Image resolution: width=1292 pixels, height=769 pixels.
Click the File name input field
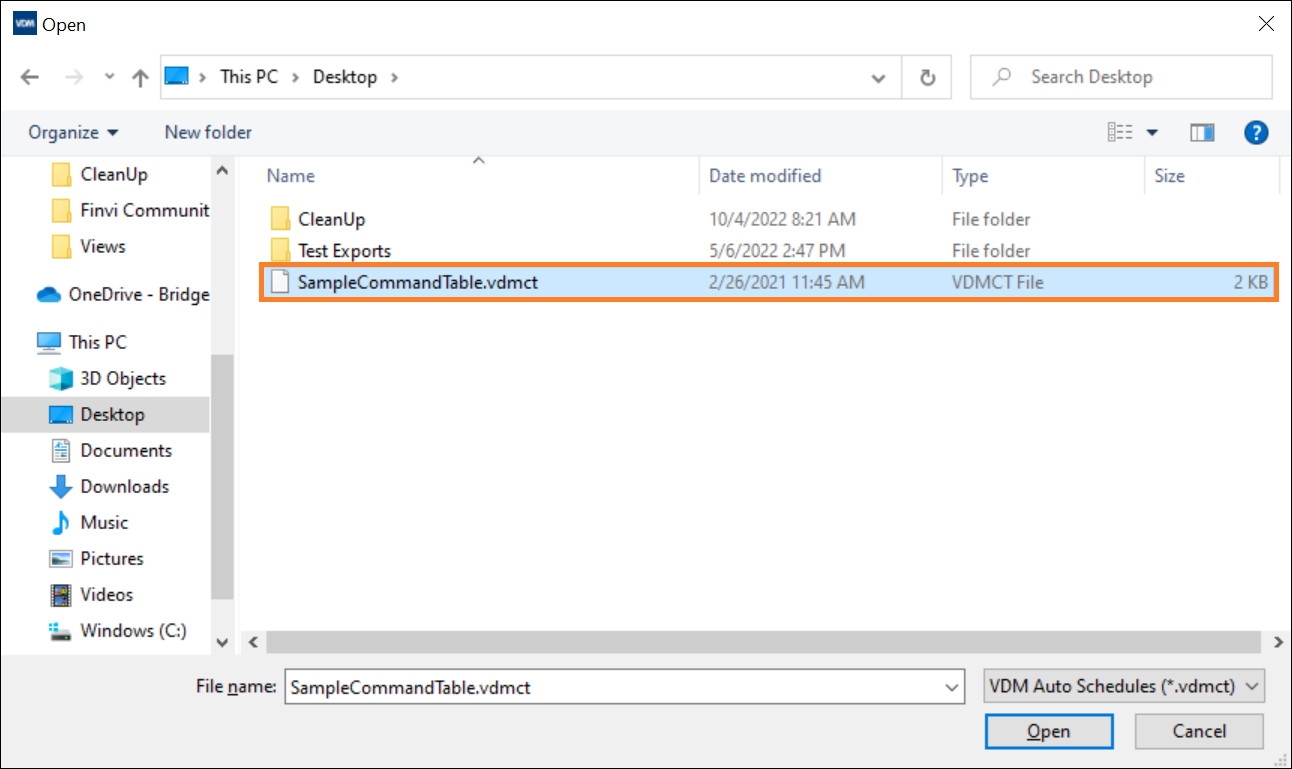[624, 687]
